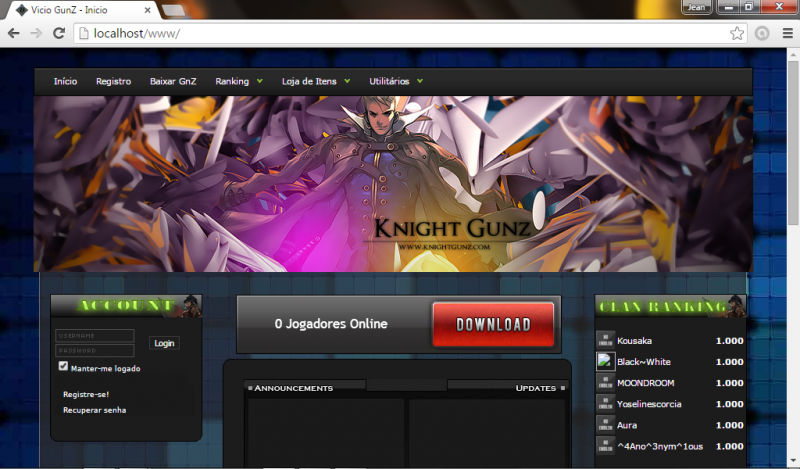Open a new tab with the blank tab button
Image resolution: width=800 pixels, height=469 pixels.
pos(173,10)
